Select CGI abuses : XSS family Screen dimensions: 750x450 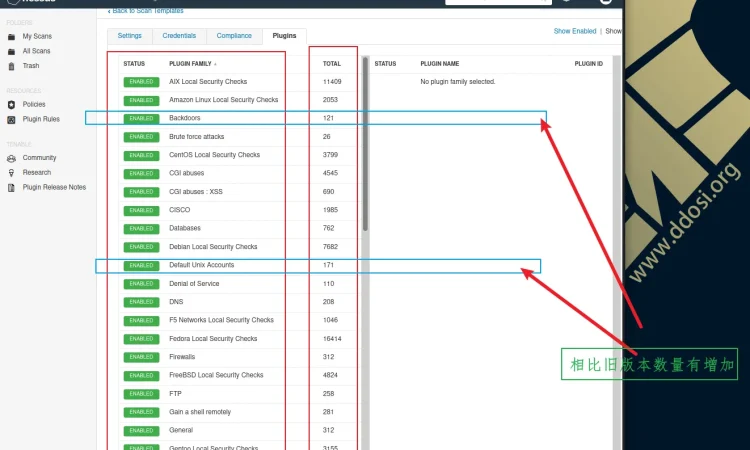[x=196, y=192]
